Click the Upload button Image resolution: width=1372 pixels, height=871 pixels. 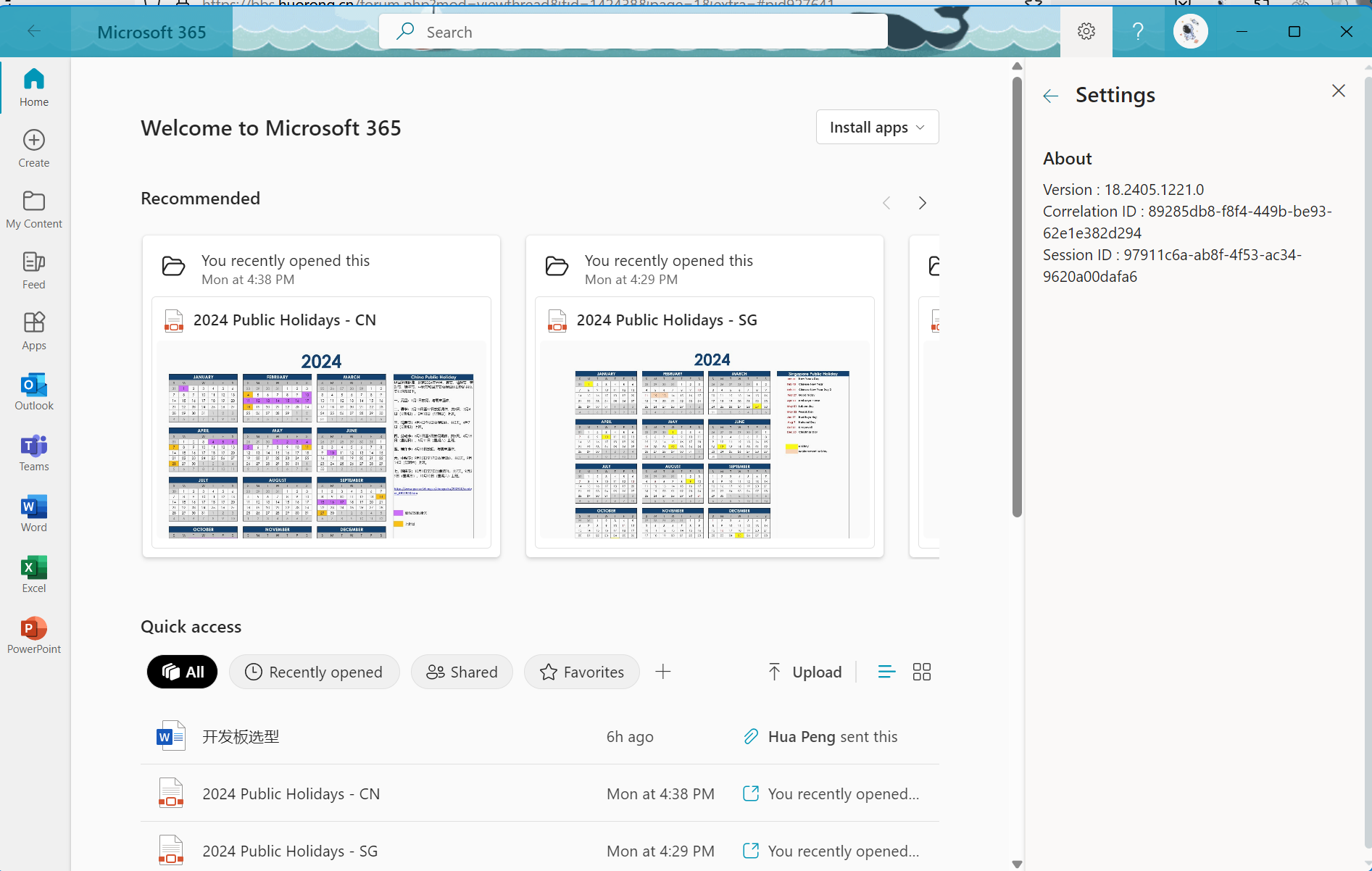(805, 672)
